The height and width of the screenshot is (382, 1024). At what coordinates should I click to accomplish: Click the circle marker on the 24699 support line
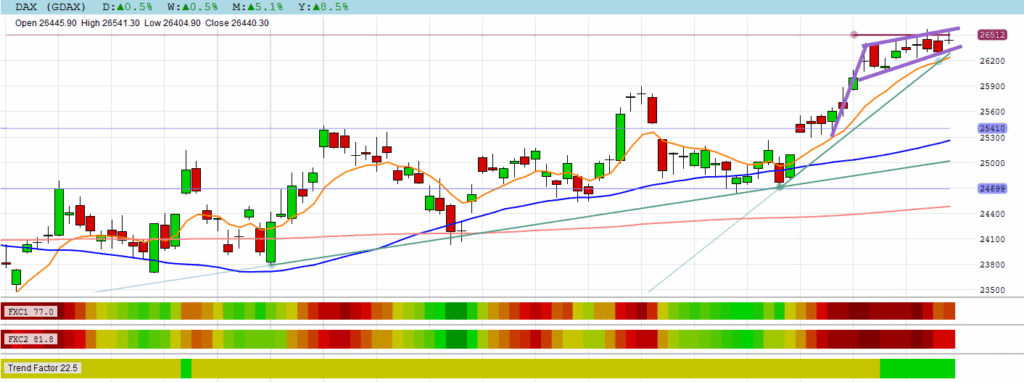(x=779, y=187)
